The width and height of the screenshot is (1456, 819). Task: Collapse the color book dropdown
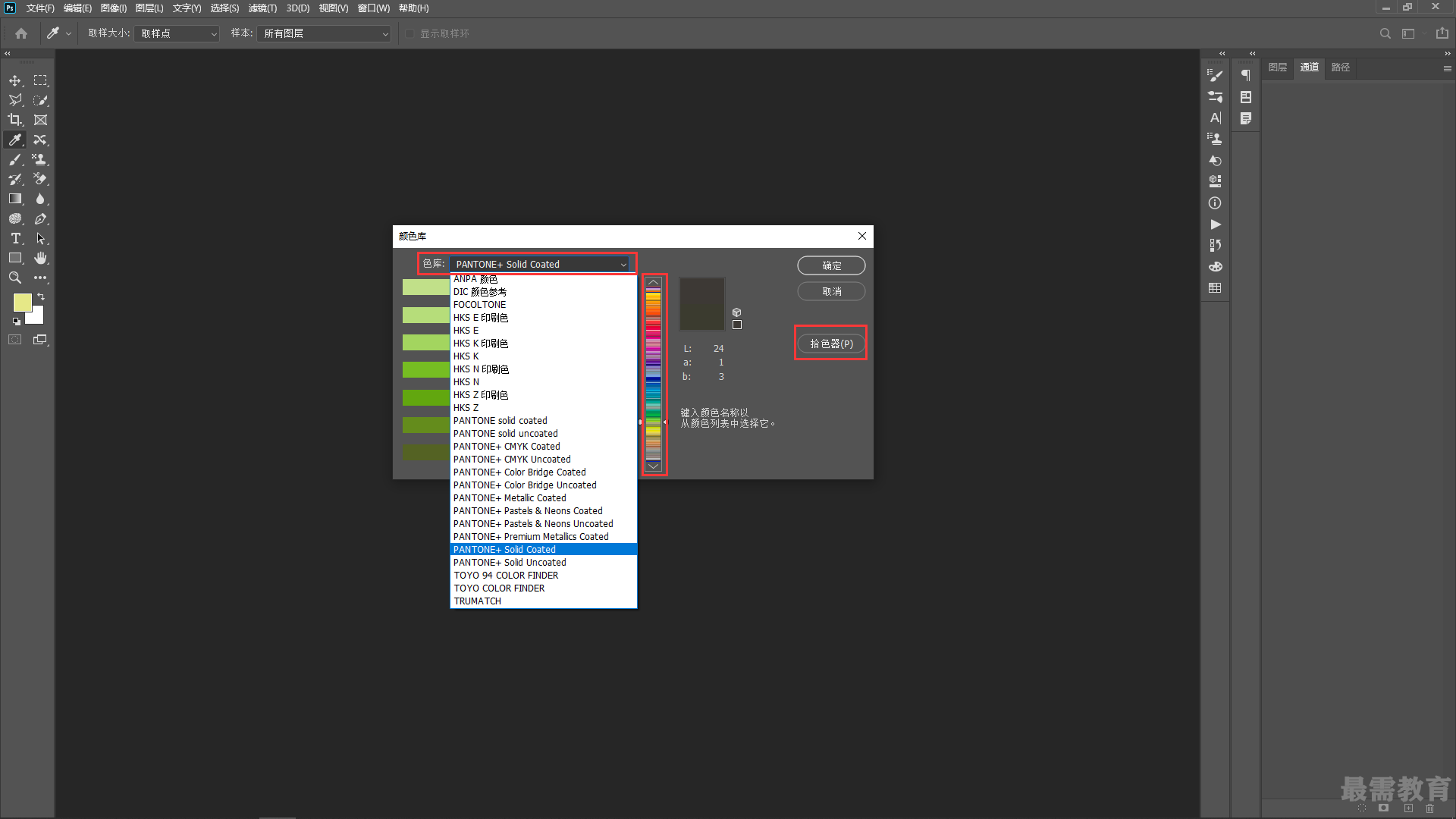[x=623, y=265]
